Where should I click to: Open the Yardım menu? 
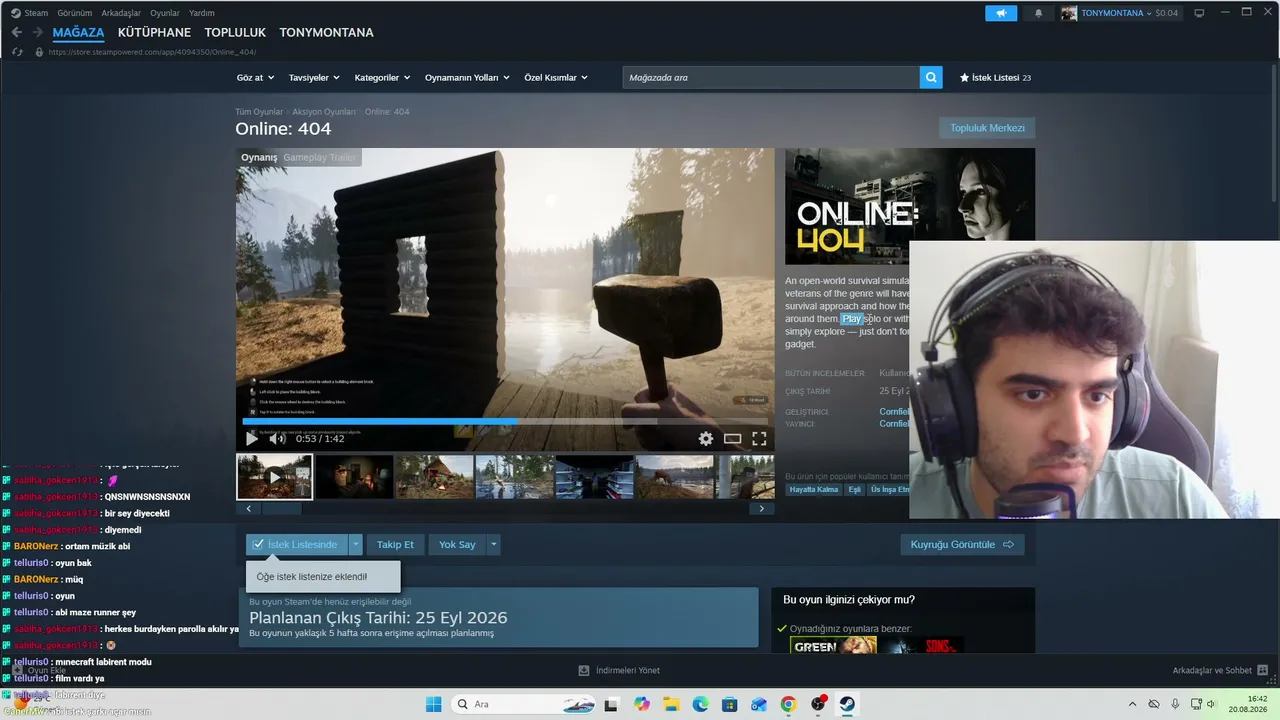202,13
